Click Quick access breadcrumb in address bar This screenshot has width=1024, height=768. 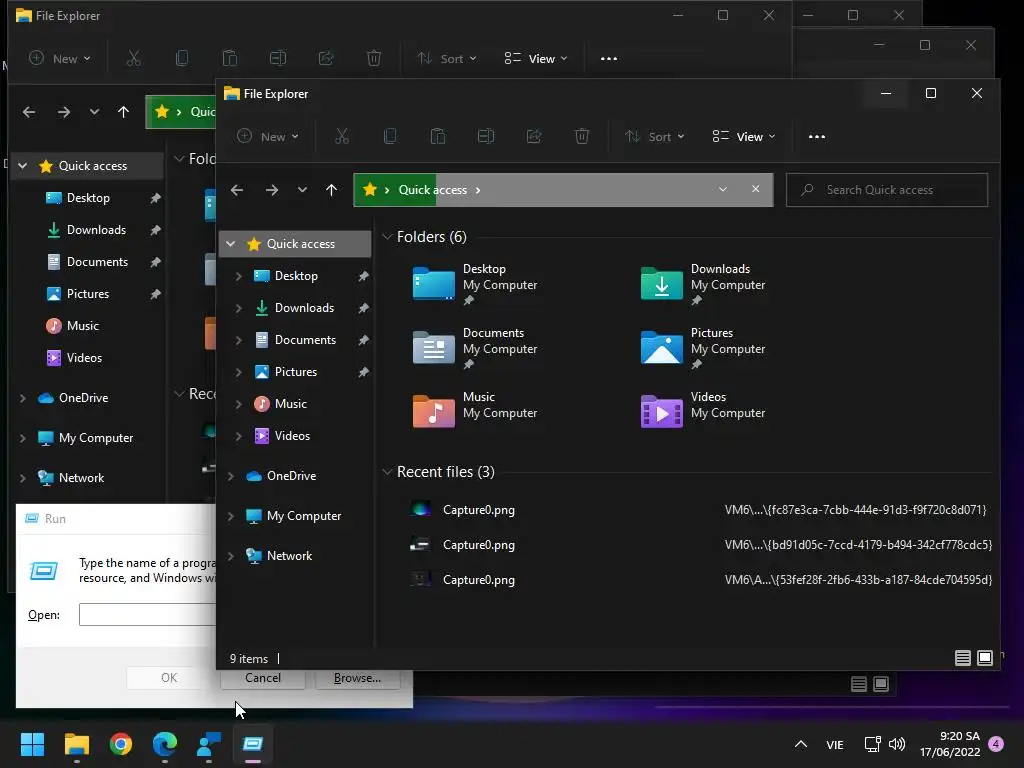[x=432, y=189]
